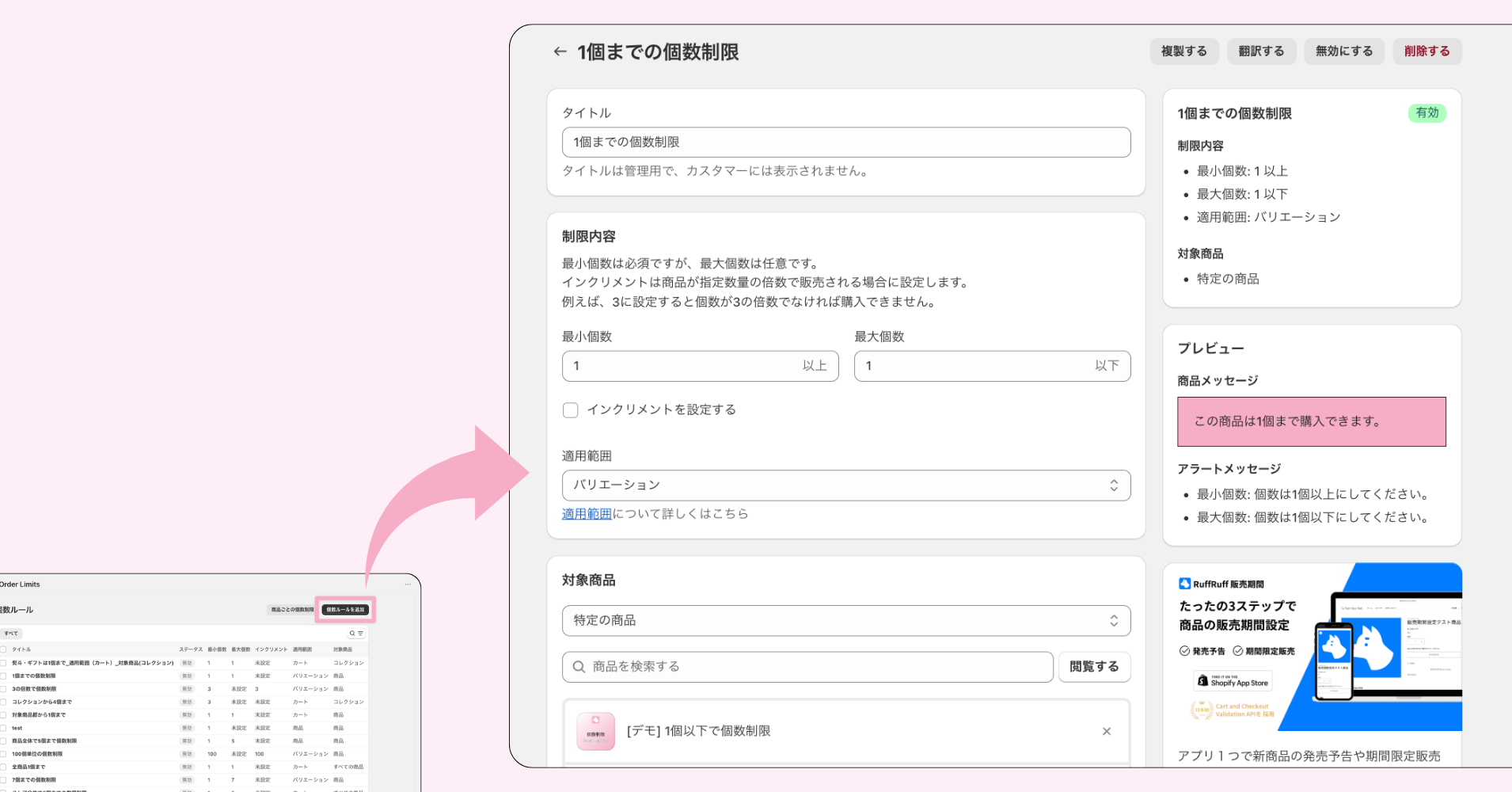Click 商品ごとの個数制限 in the Order Limits window
The height and width of the screenshot is (792, 1512).
293,610
